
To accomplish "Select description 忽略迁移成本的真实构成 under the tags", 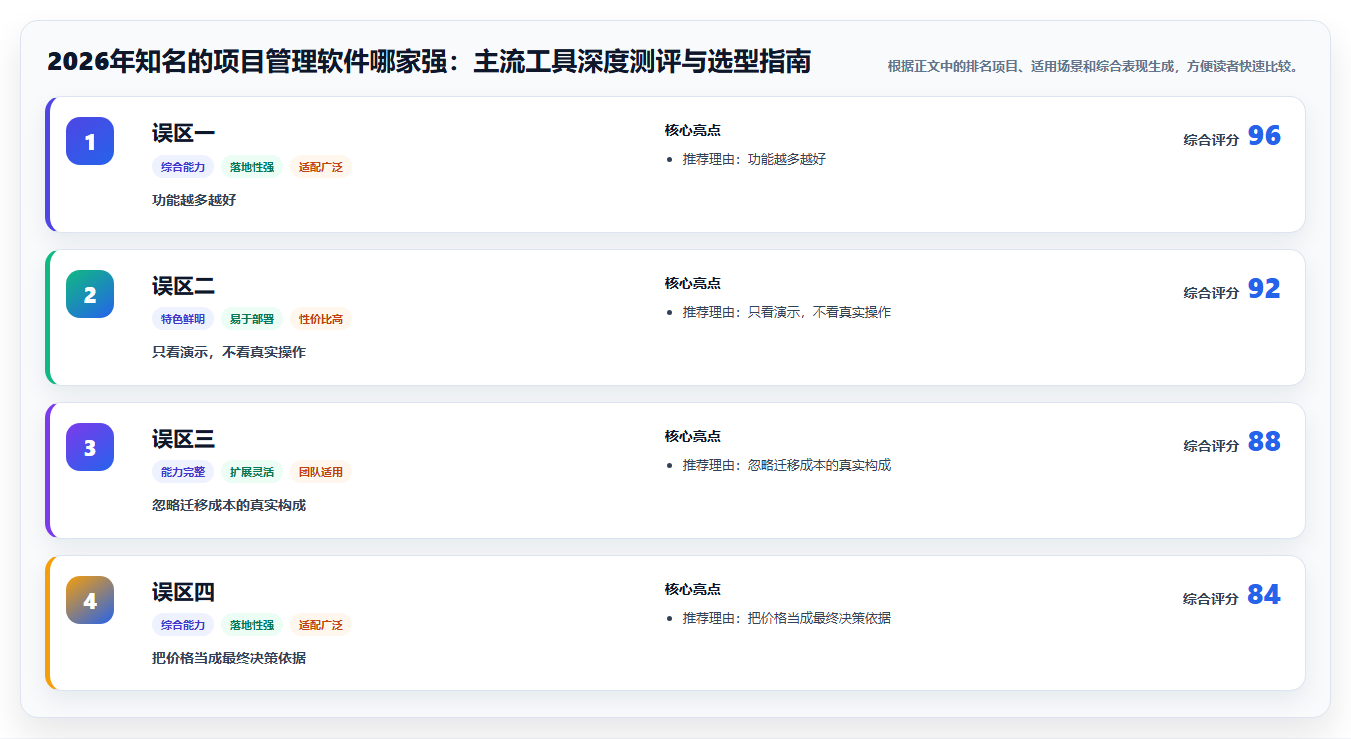I will tap(229, 506).
